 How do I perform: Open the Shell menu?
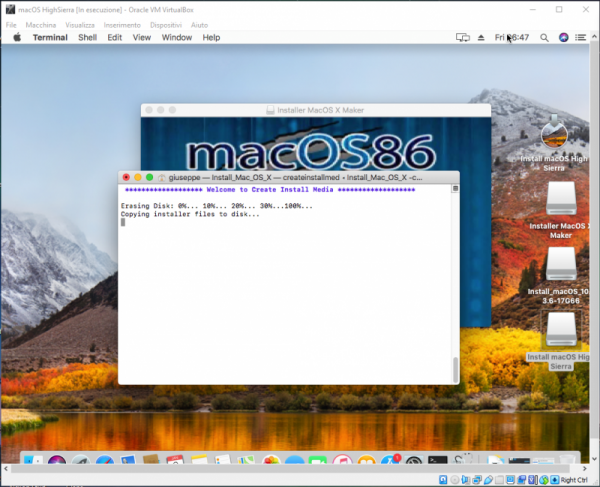[x=87, y=37]
